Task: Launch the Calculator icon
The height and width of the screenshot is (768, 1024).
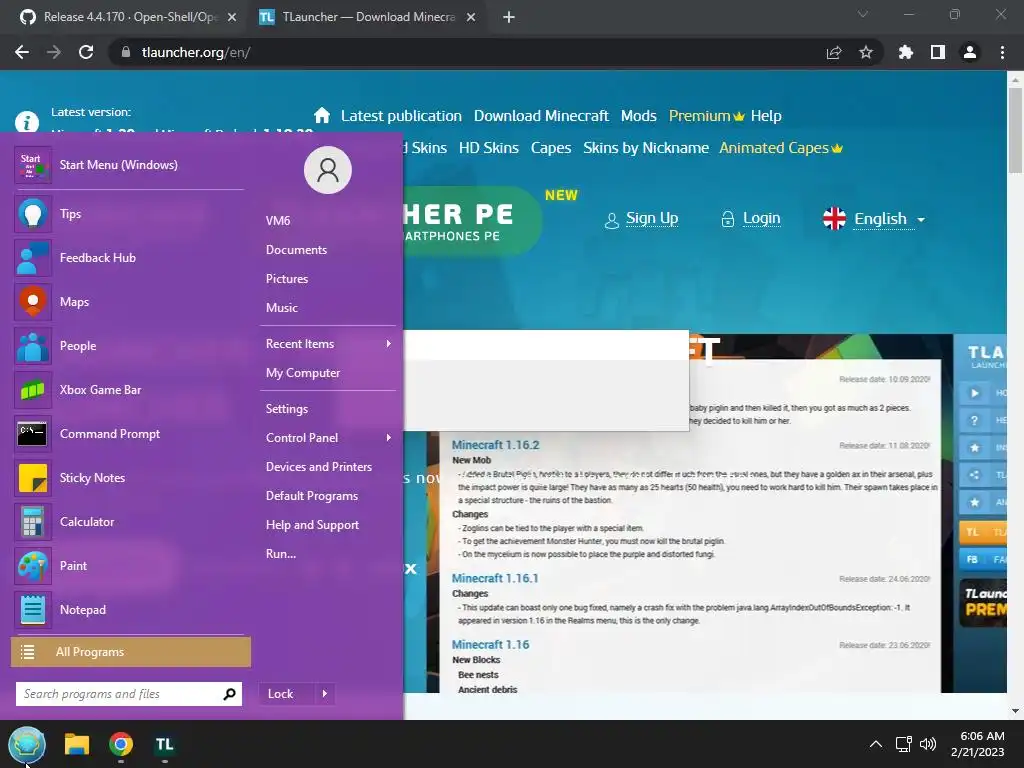Action: coord(33,522)
